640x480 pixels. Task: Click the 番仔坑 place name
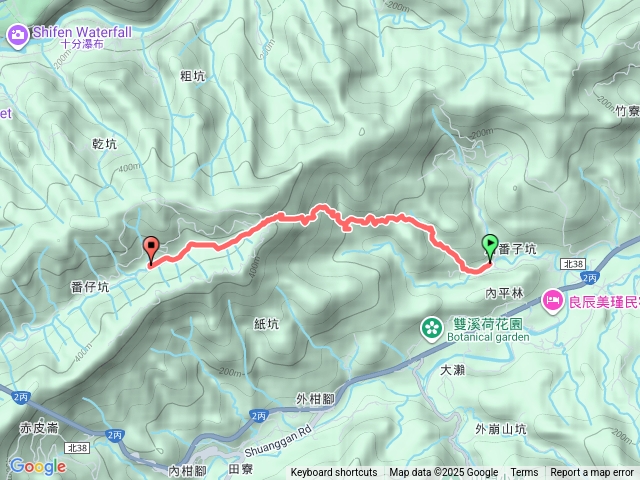point(90,287)
